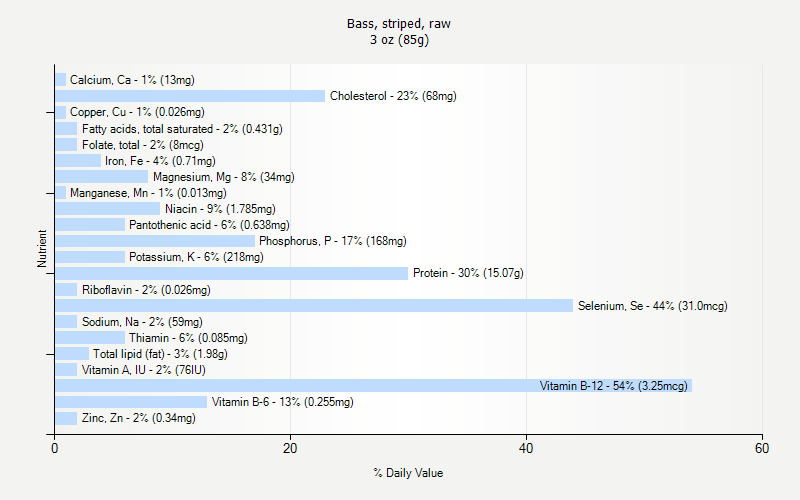Click the % Daily Value axis title
This screenshot has width=800, height=500.
coord(408,473)
